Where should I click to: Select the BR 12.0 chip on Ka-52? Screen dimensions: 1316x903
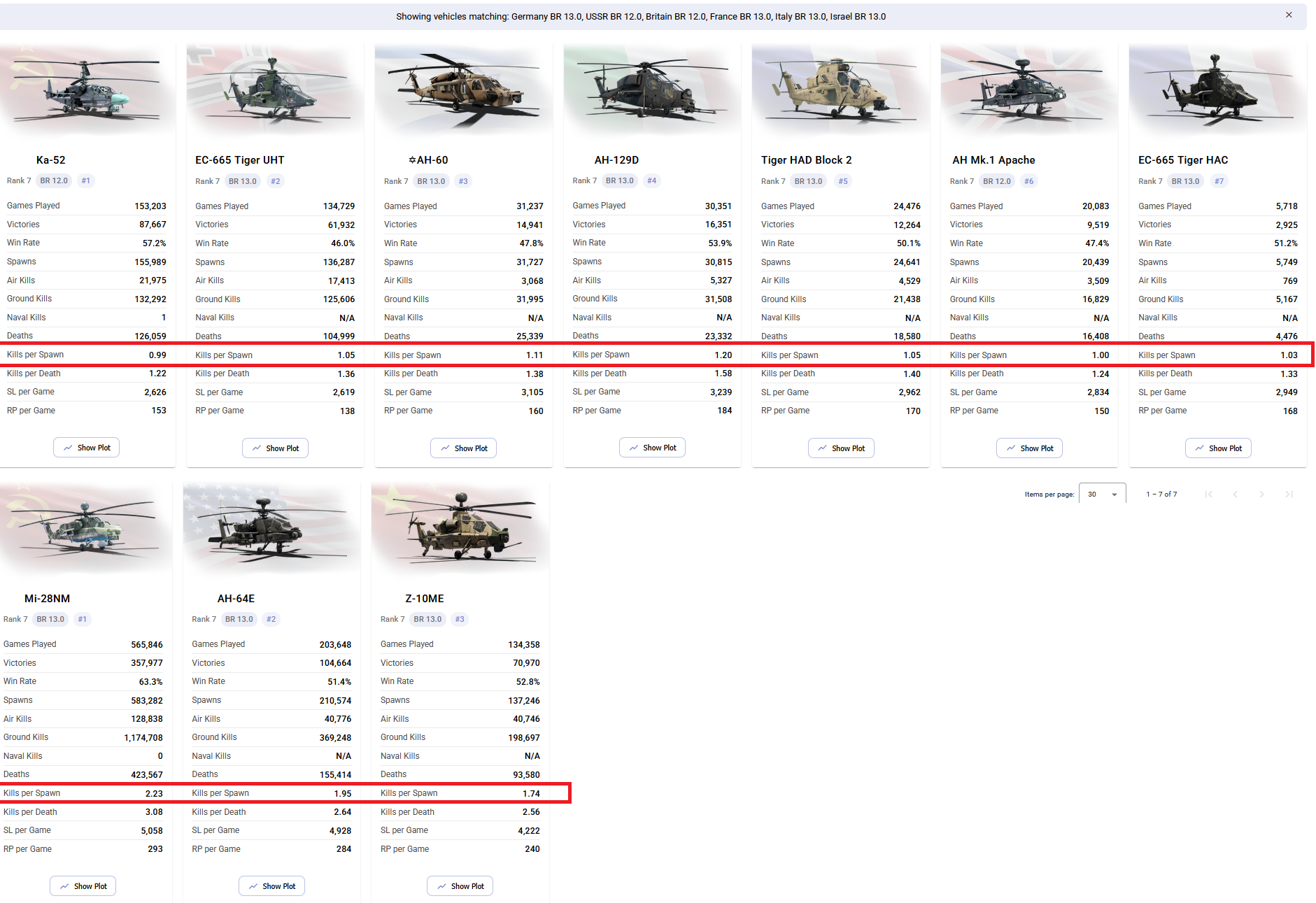coord(54,180)
